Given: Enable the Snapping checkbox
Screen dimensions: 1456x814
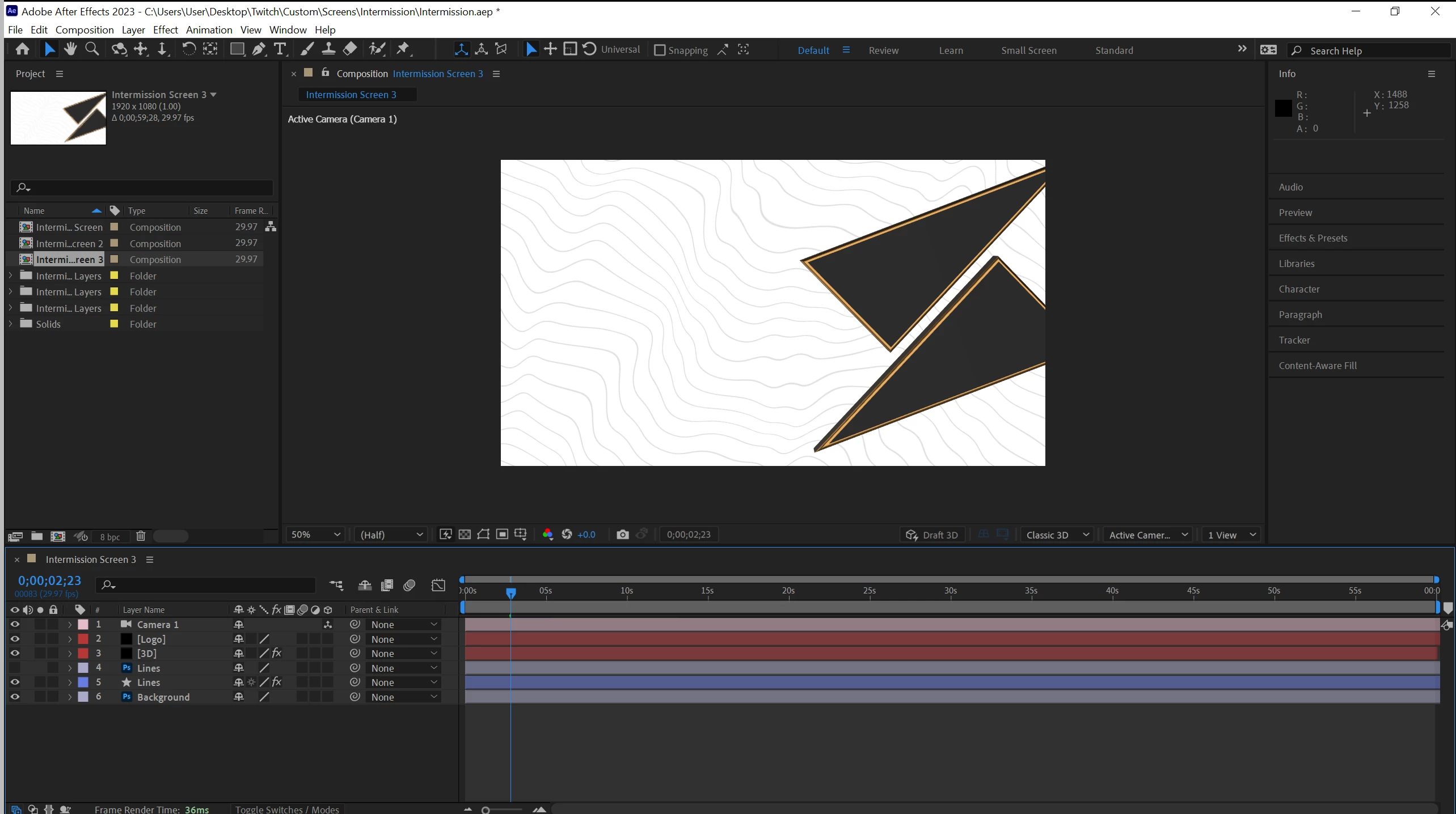Looking at the screenshot, I should pos(660,50).
